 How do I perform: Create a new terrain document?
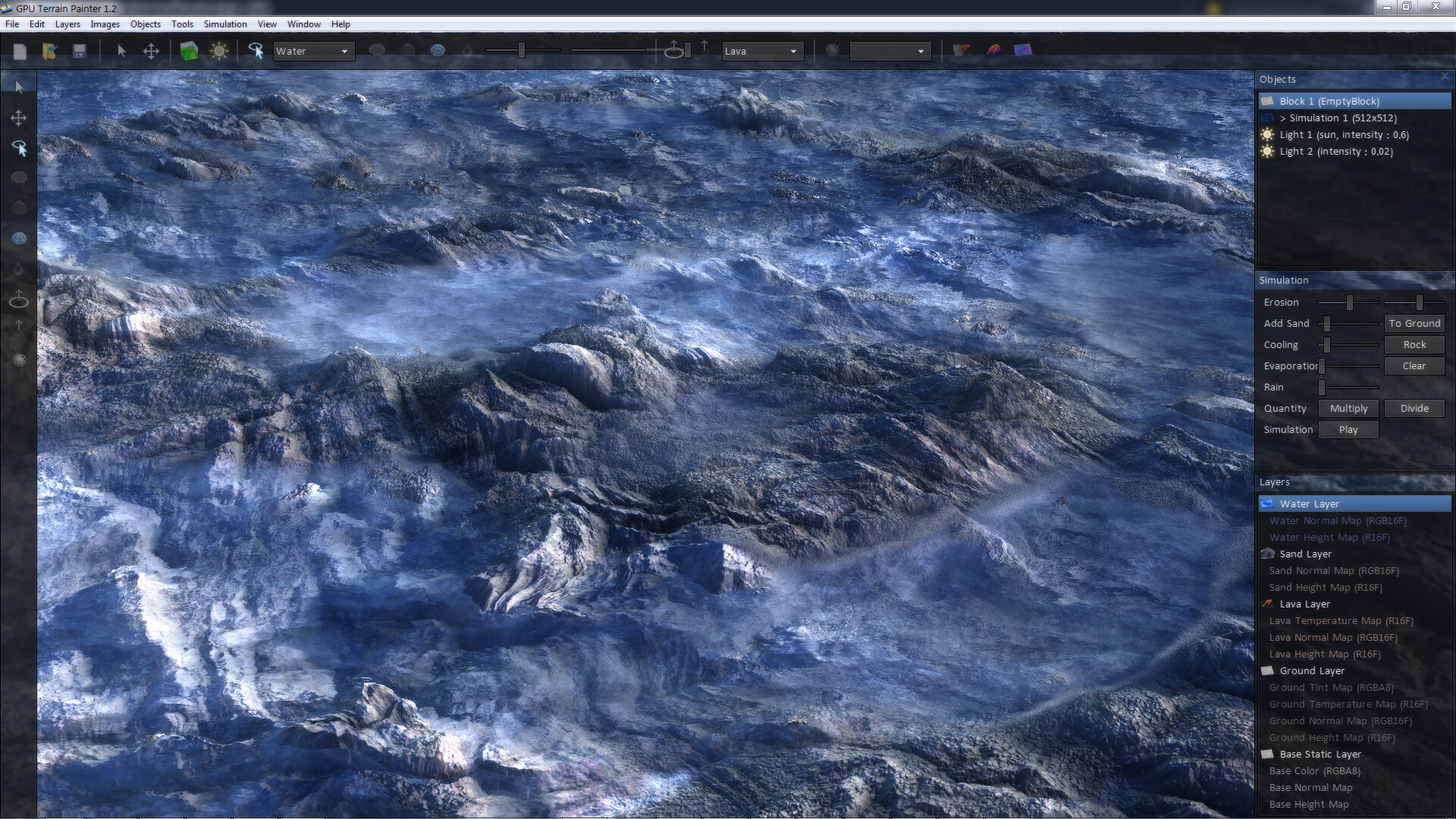(20, 51)
